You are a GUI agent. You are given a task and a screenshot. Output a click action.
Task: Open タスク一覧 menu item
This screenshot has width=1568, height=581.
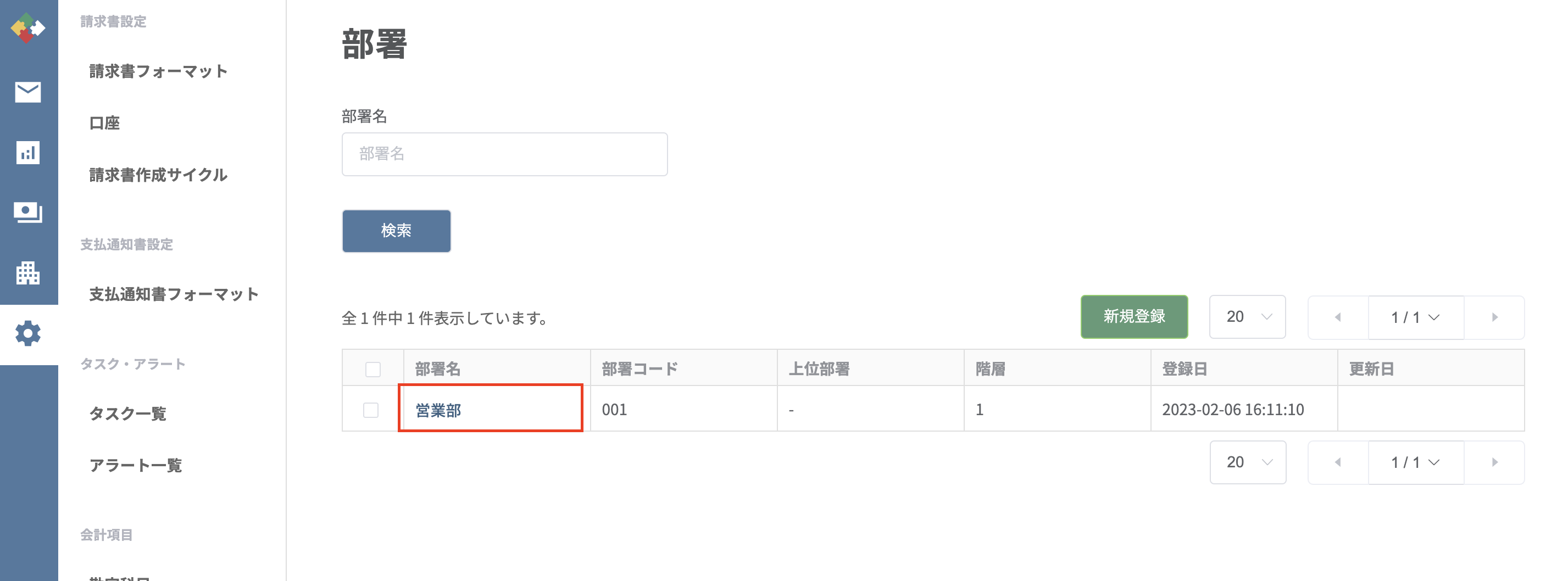[x=128, y=414]
